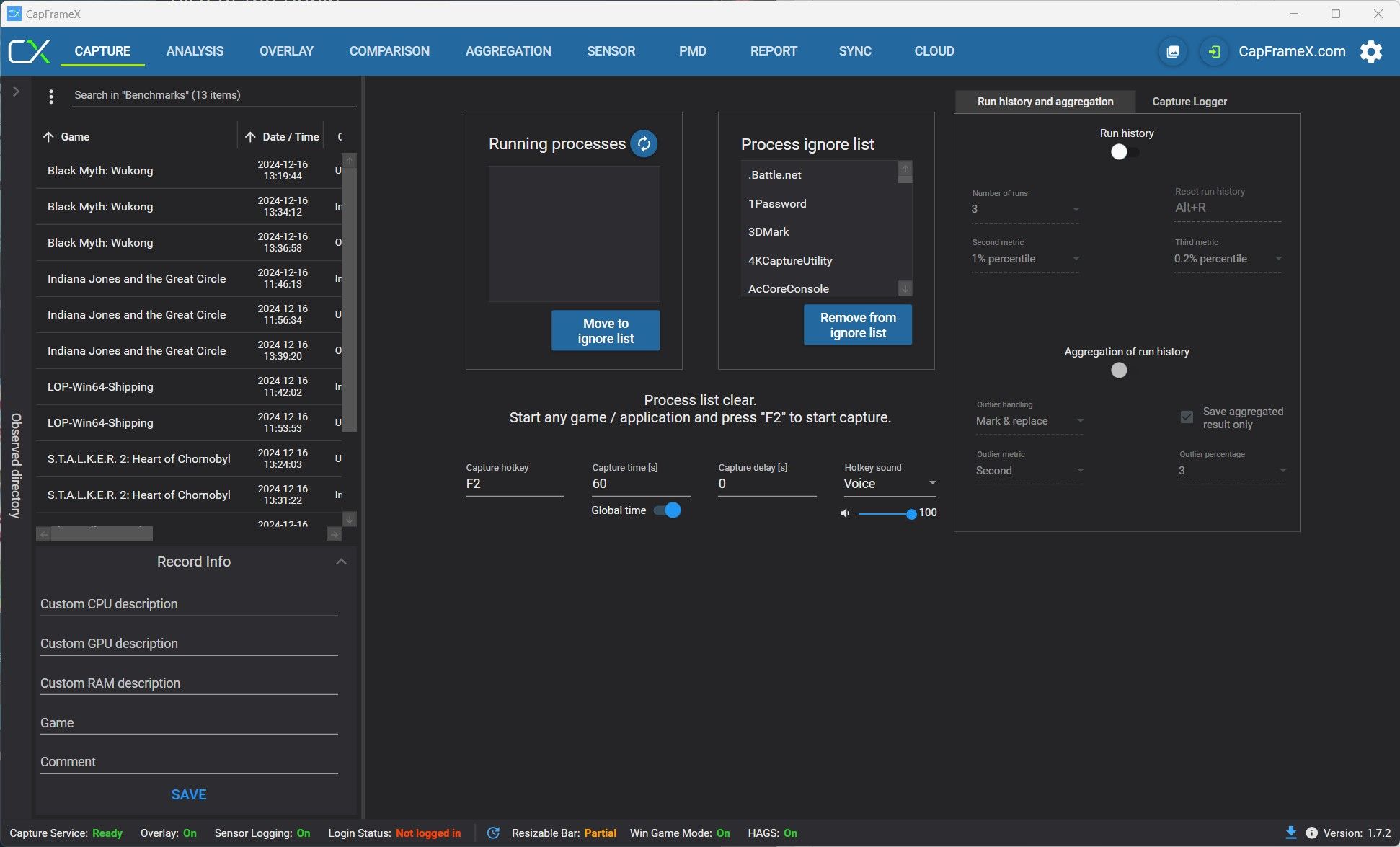This screenshot has width=1400, height=847.
Task: Sort by Game column arrow
Action: pyautogui.click(x=48, y=137)
